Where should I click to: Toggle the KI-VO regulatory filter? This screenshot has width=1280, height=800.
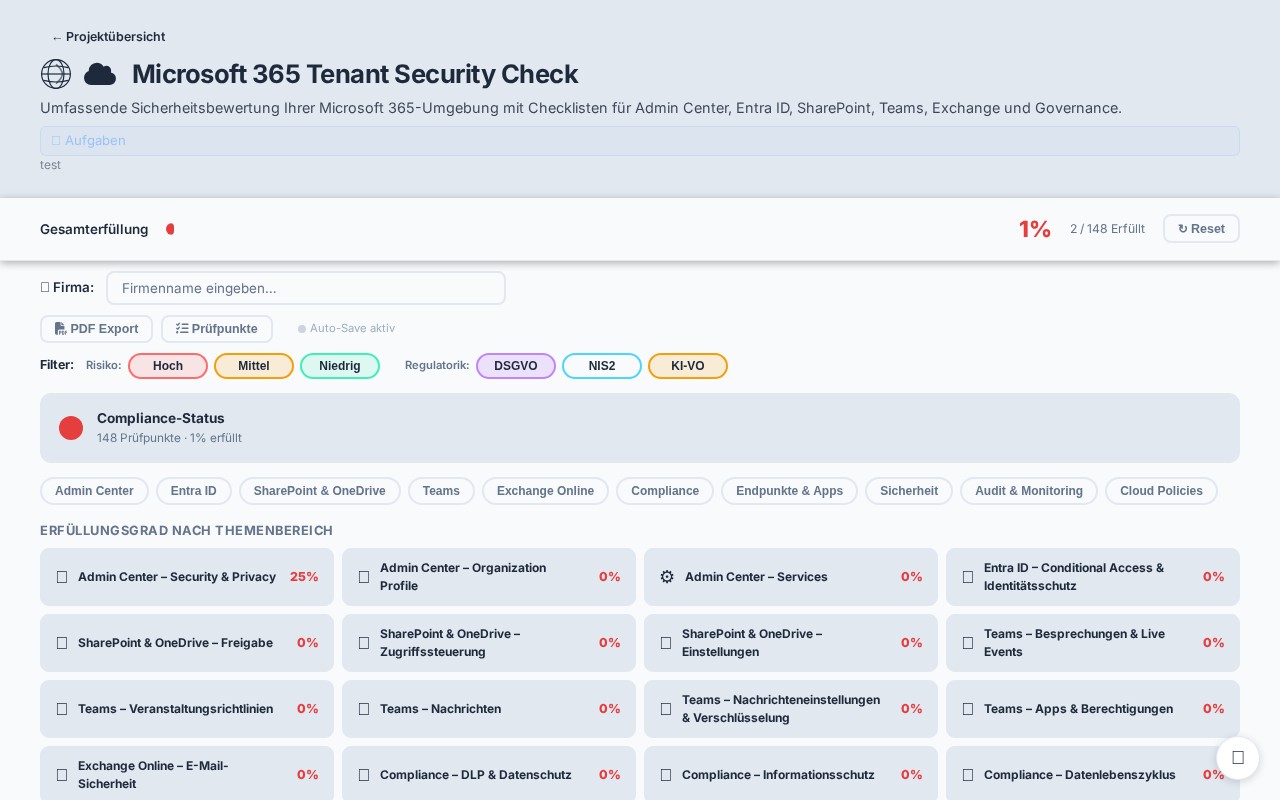tap(688, 366)
